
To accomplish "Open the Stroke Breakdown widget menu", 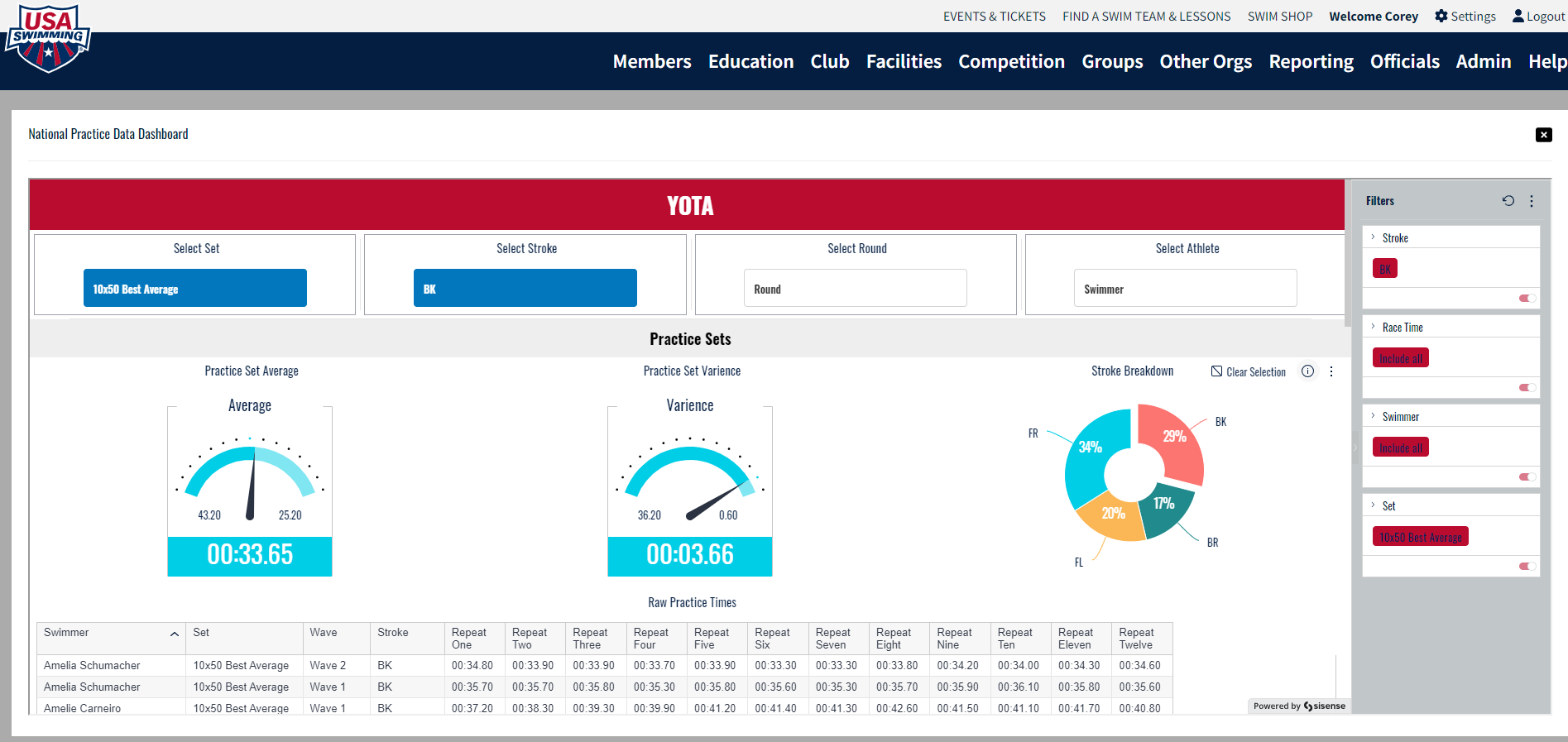I will pyautogui.click(x=1331, y=371).
